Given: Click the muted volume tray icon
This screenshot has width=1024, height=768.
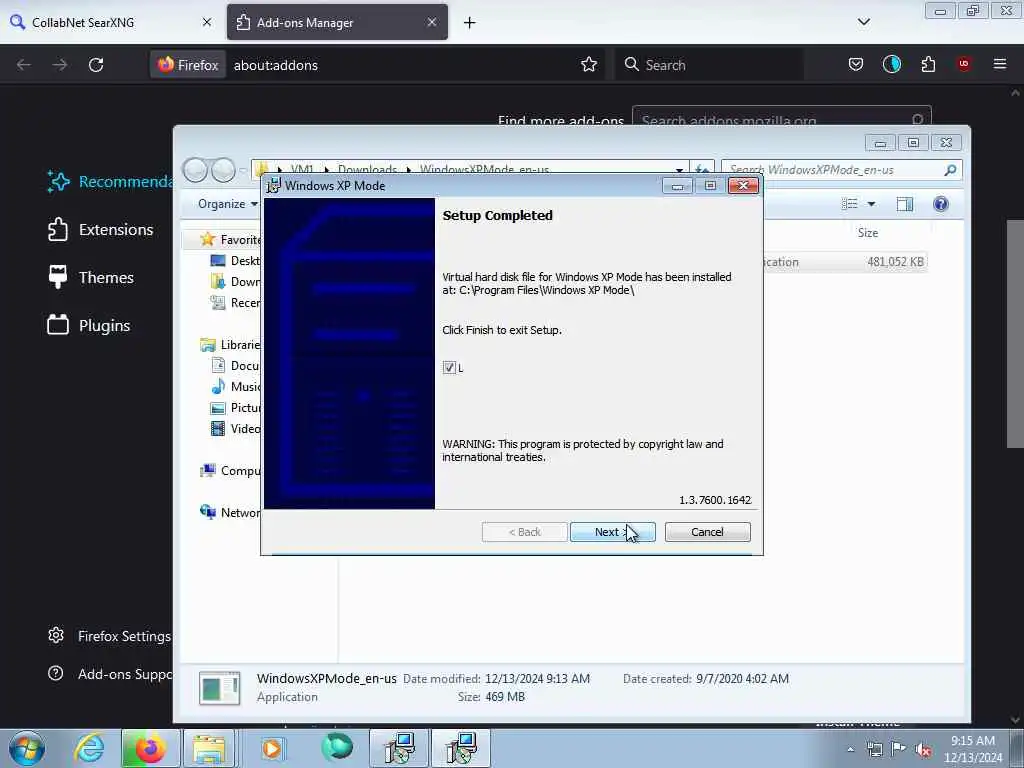Looking at the screenshot, I should (923, 750).
